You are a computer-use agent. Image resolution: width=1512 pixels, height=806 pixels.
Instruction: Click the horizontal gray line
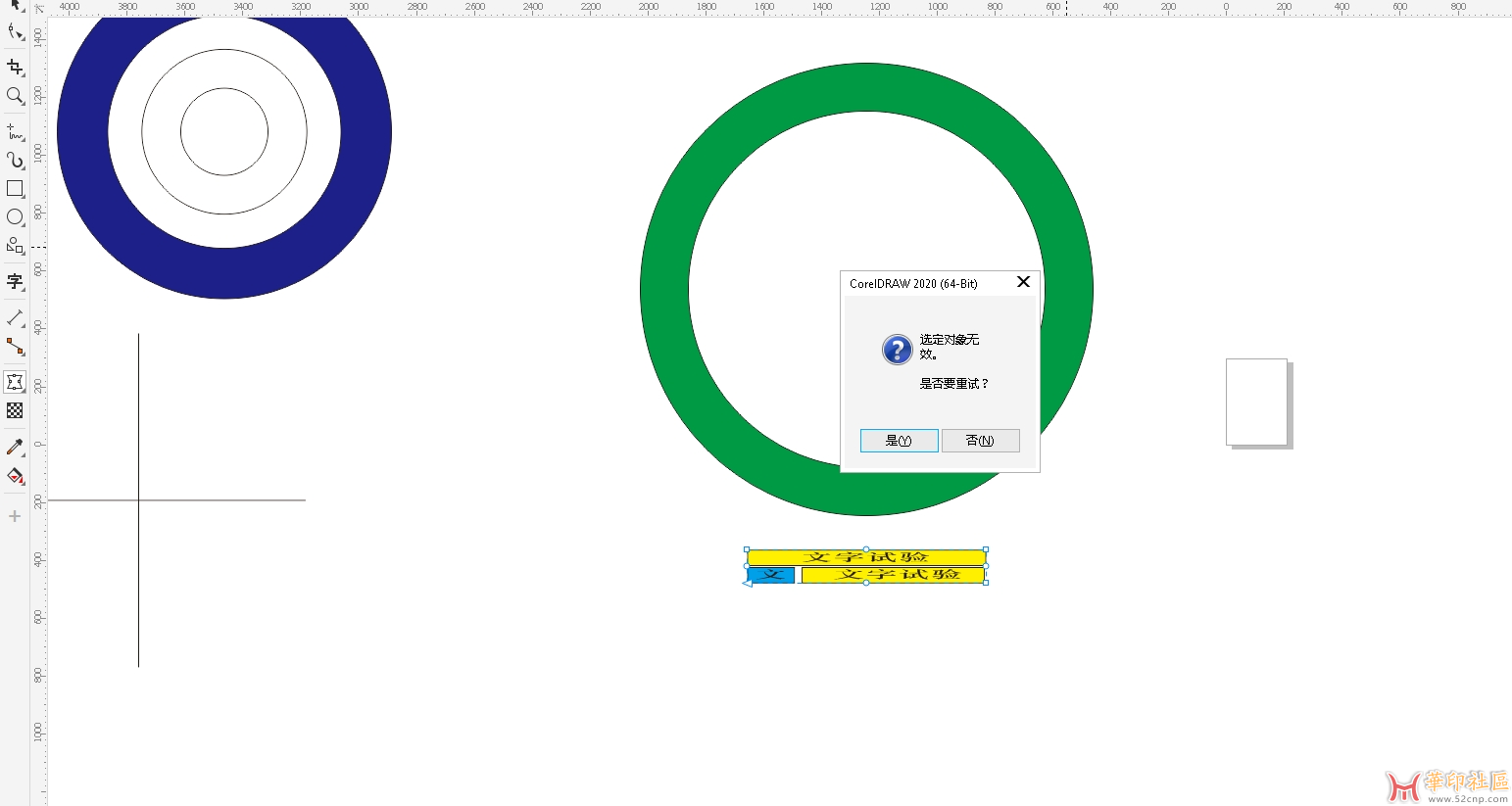coord(176,500)
